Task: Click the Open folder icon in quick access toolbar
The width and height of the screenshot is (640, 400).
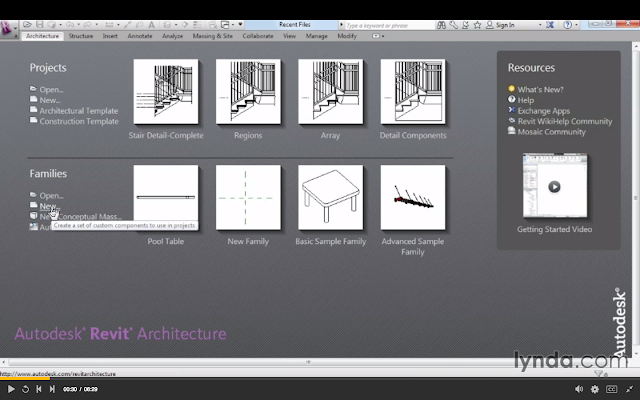Action: click(x=27, y=25)
